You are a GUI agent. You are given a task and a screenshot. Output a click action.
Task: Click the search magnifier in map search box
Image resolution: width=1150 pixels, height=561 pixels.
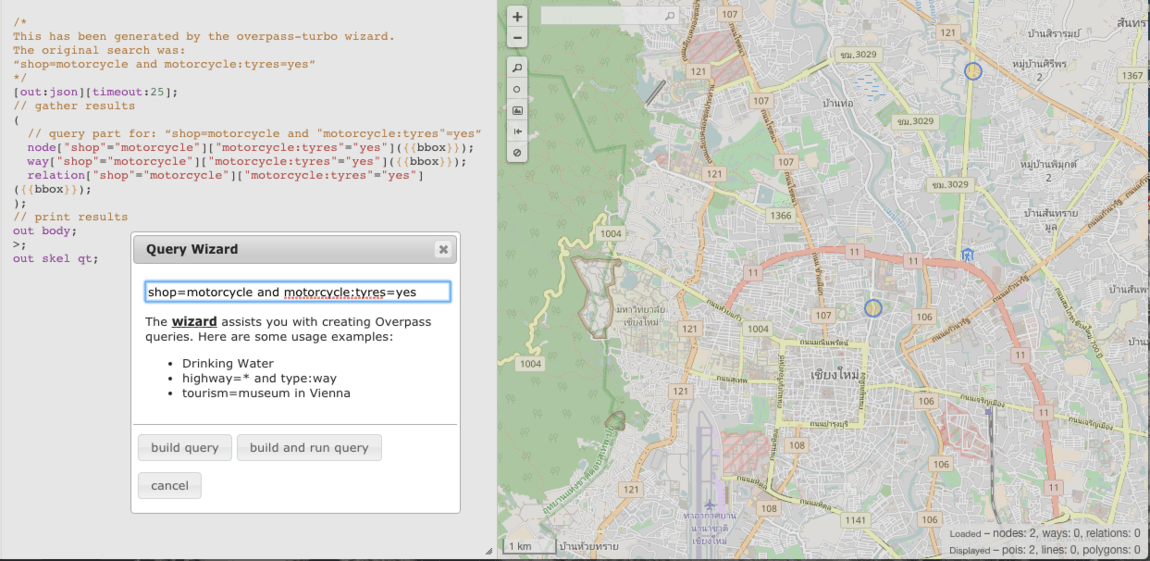tap(670, 15)
